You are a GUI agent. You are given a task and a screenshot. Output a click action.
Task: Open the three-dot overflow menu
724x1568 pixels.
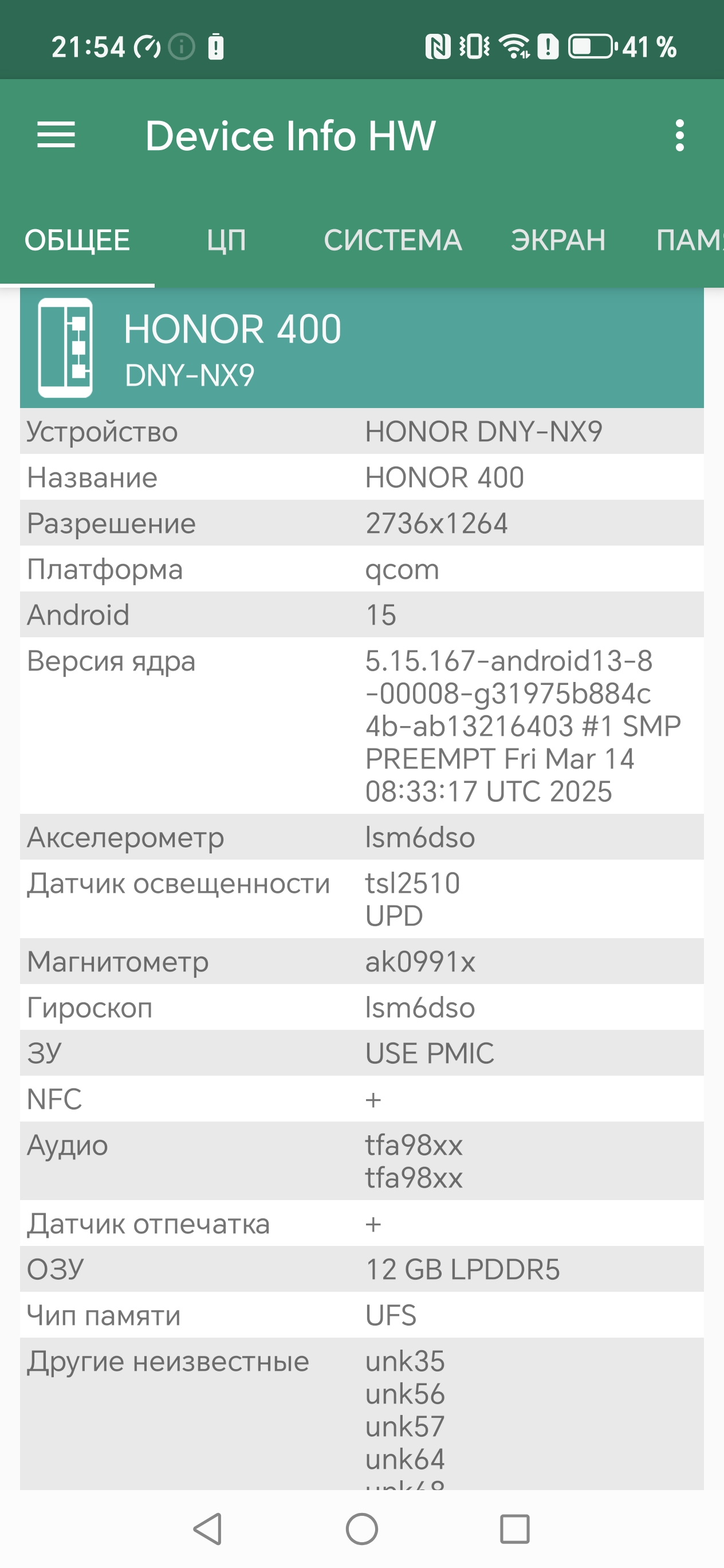click(x=679, y=135)
